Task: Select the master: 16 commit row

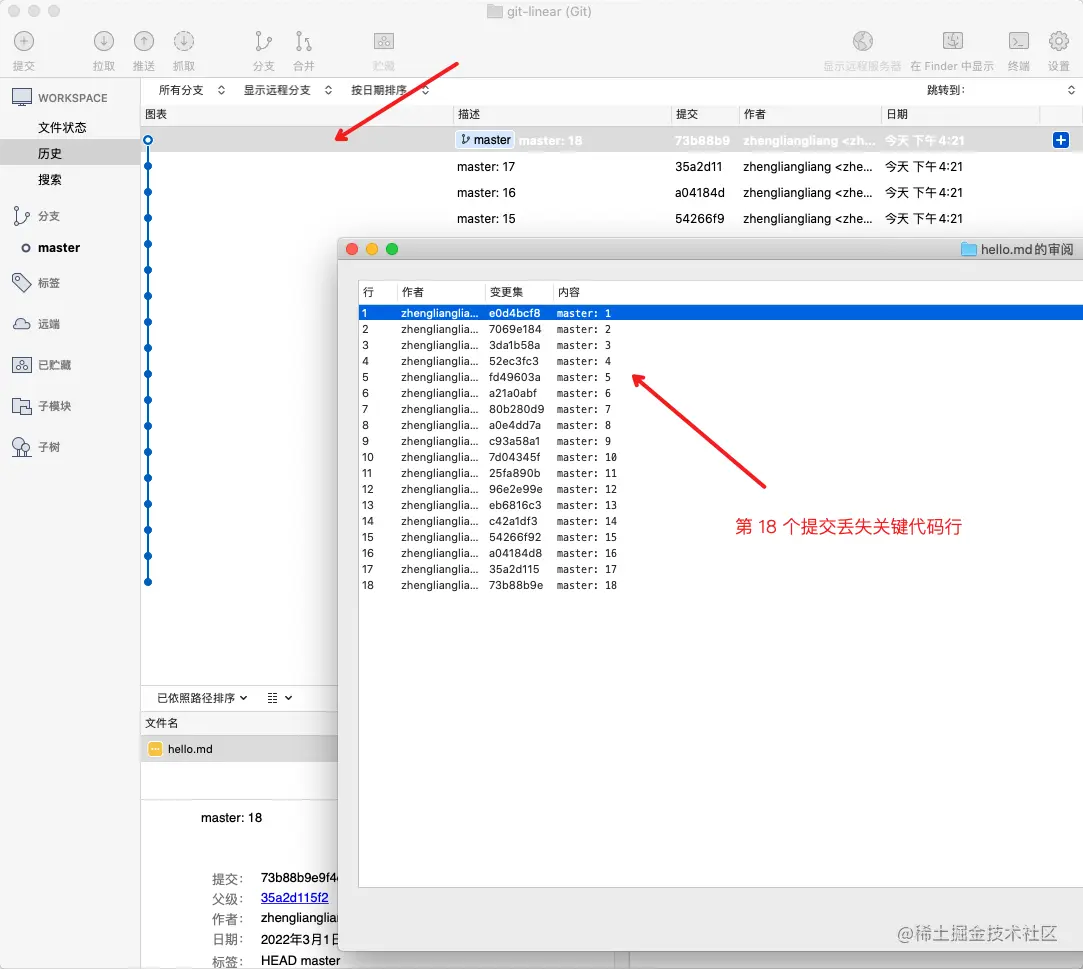Action: pos(611,193)
